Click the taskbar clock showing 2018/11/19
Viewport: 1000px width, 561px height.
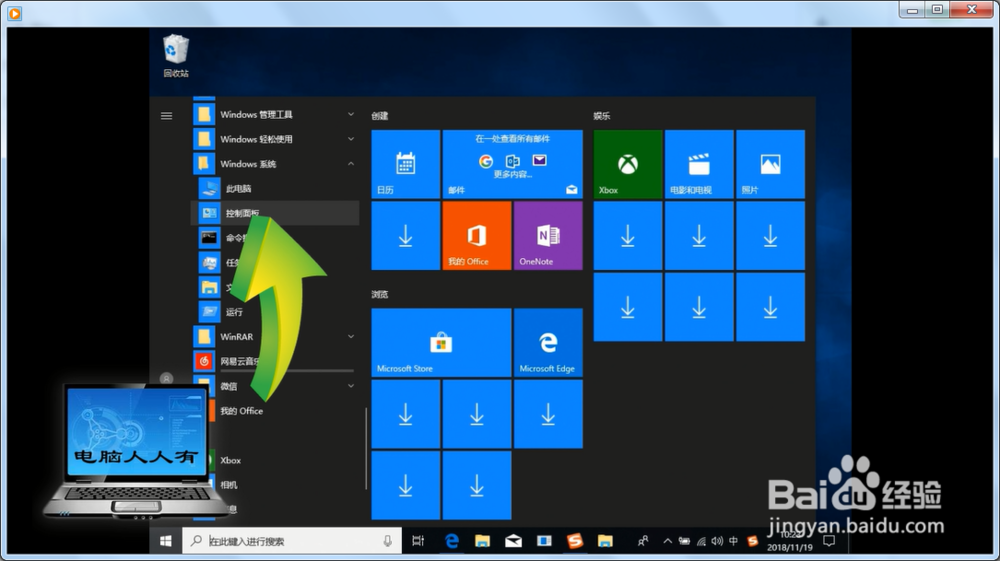point(790,541)
